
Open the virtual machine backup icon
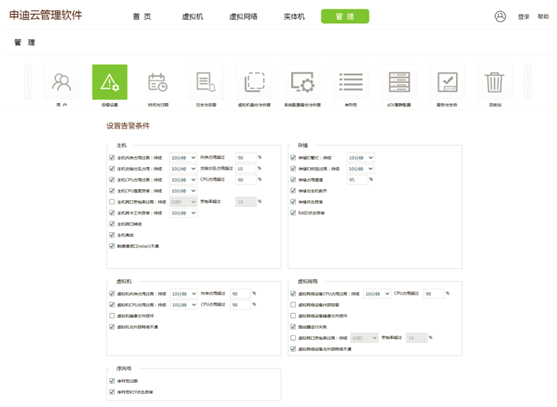click(x=254, y=82)
